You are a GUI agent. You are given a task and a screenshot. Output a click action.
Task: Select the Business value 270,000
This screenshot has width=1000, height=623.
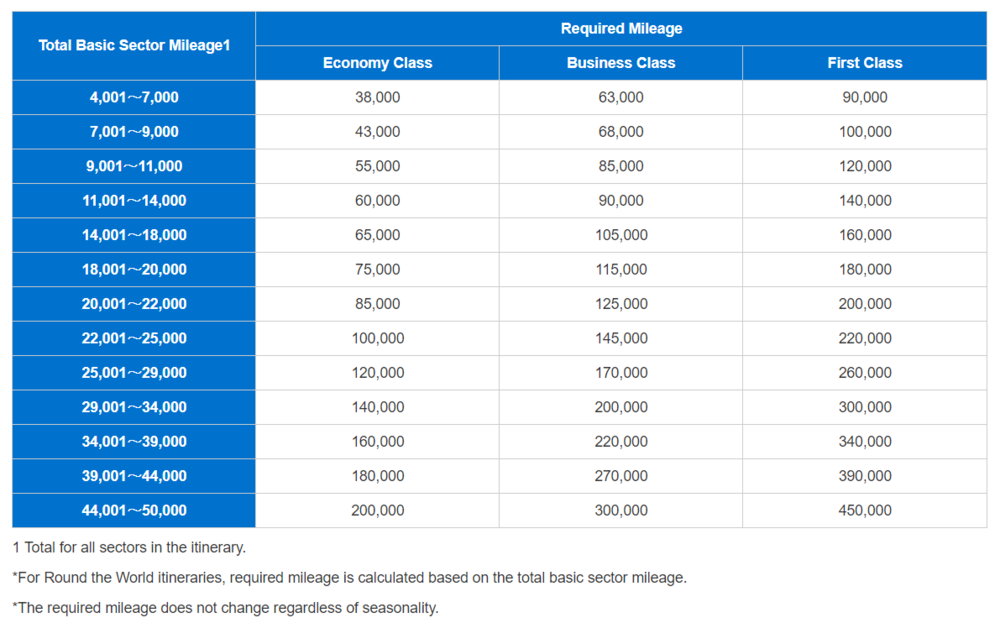tap(621, 476)
